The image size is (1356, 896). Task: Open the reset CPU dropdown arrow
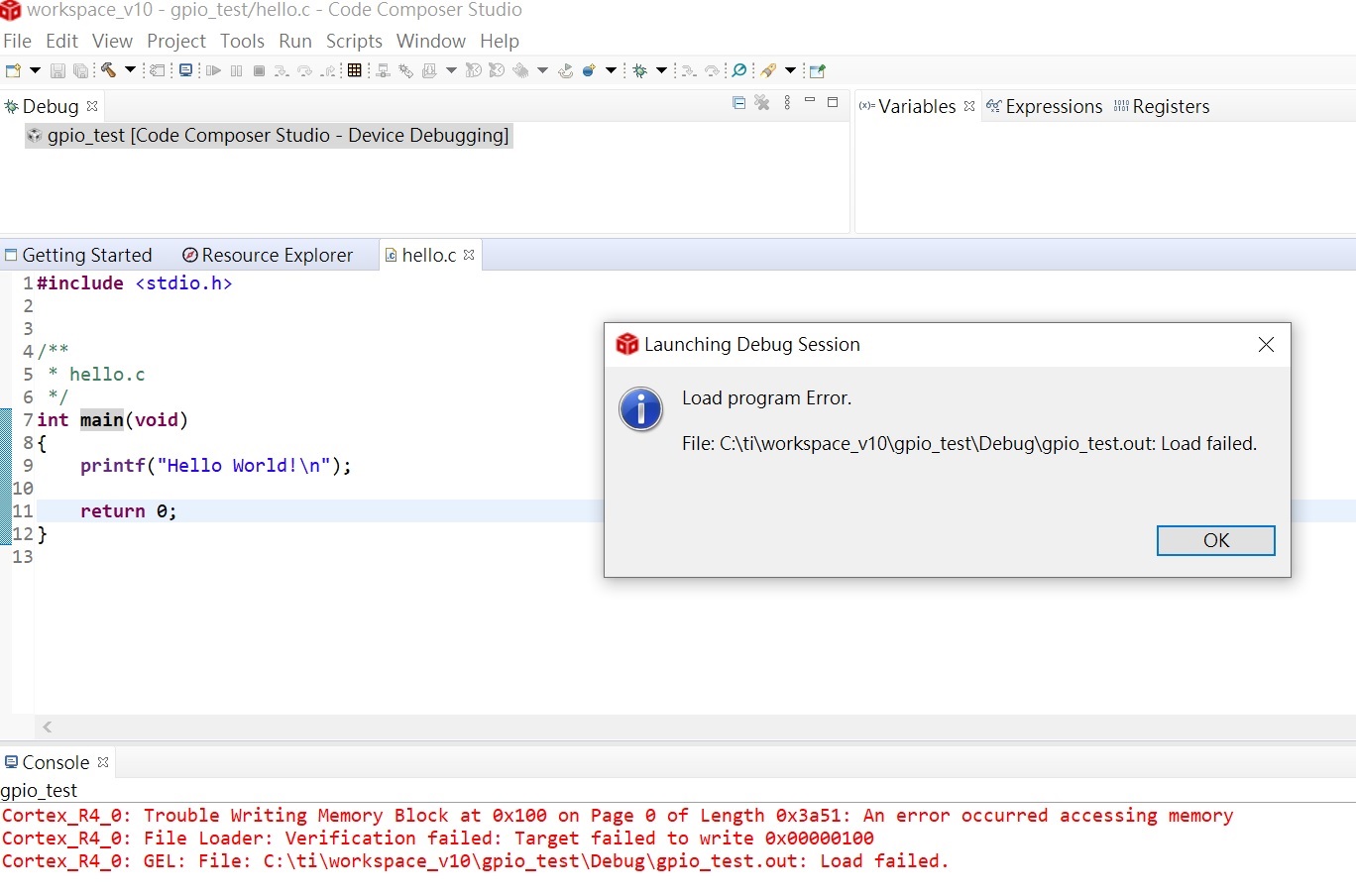[x=543, y=70]
